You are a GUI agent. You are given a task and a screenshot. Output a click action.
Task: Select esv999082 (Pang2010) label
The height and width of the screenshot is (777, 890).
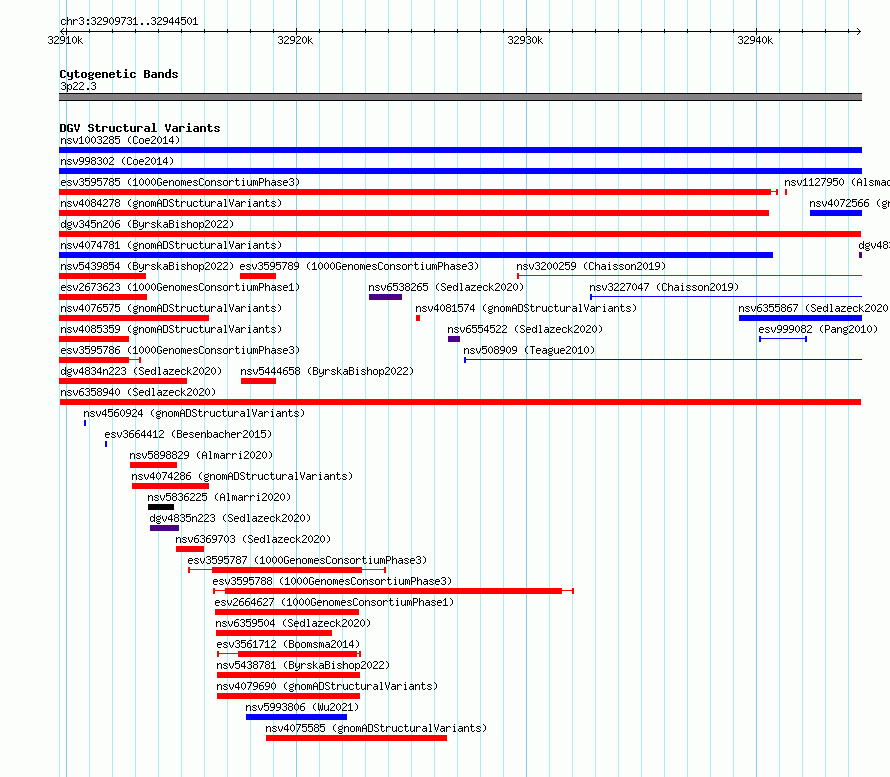(818, 329)
